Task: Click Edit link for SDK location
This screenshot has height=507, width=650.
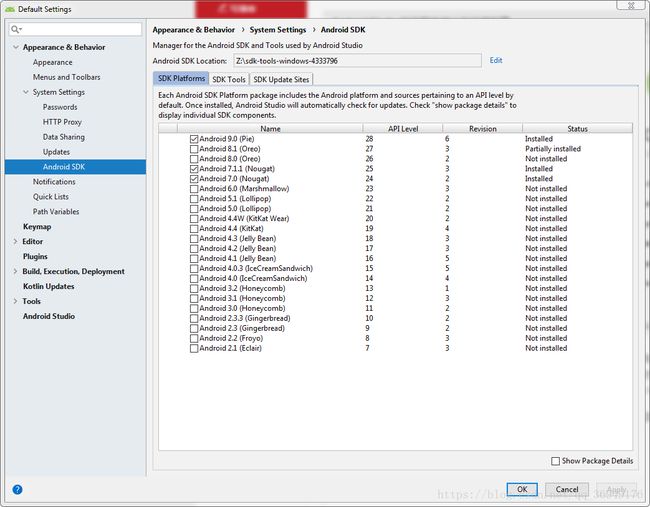Action: [496, 60]
